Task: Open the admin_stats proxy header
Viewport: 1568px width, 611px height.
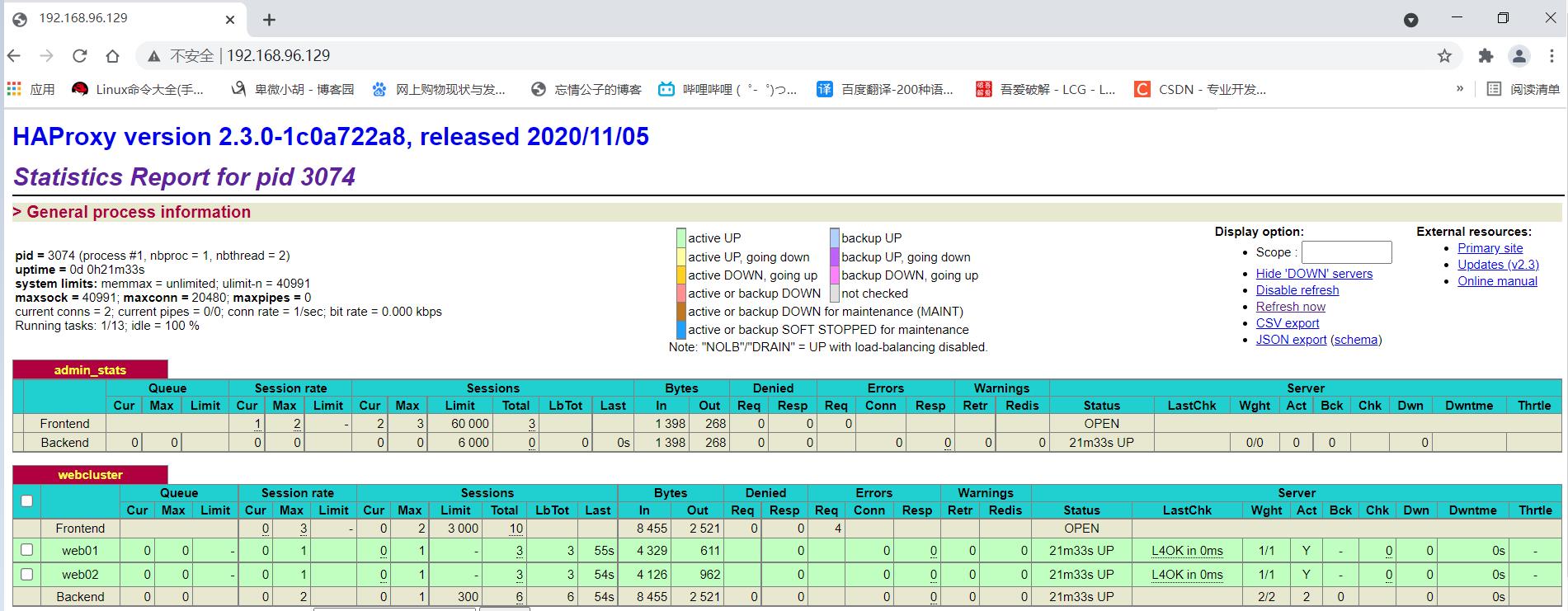Action: [90, 370]
